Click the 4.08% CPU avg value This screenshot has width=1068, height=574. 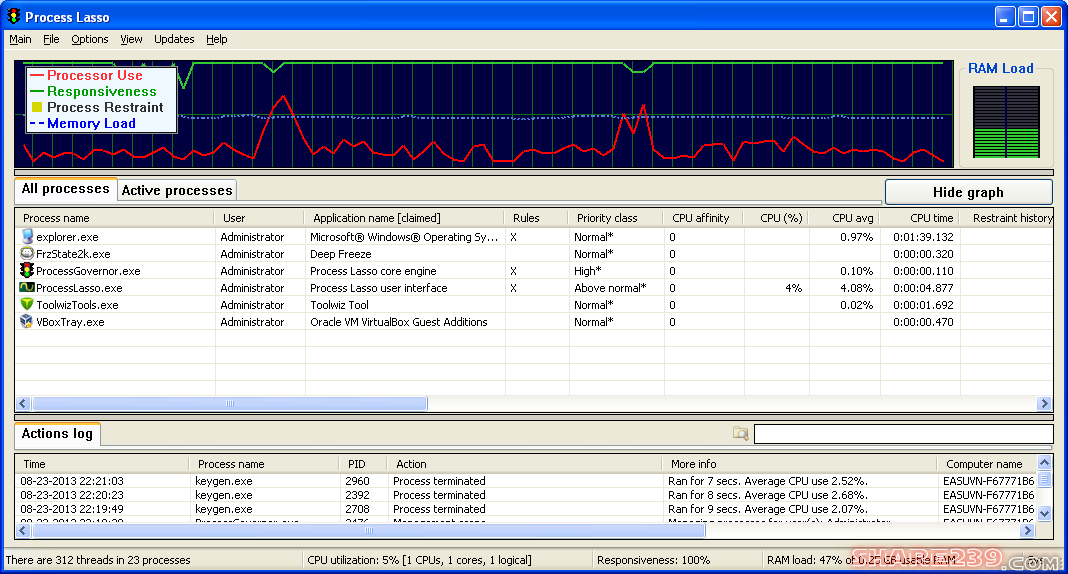click(856, 288)
